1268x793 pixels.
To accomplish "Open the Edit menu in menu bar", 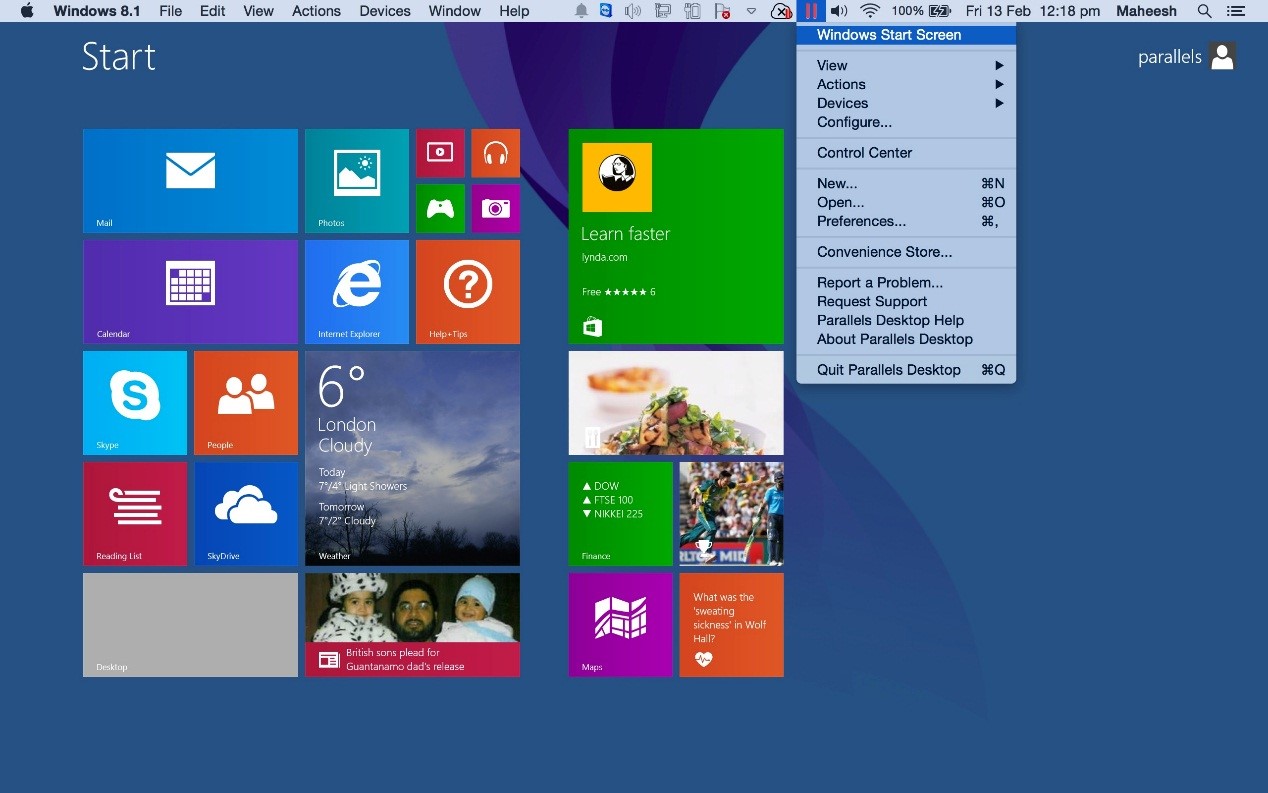I will [212, 11].
